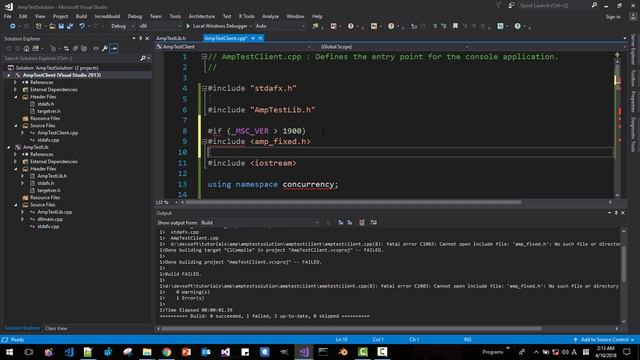Expand AmpTestClient.cpp node in Source Files
Screen dimensions: 640x360
(x=23, y=133)
